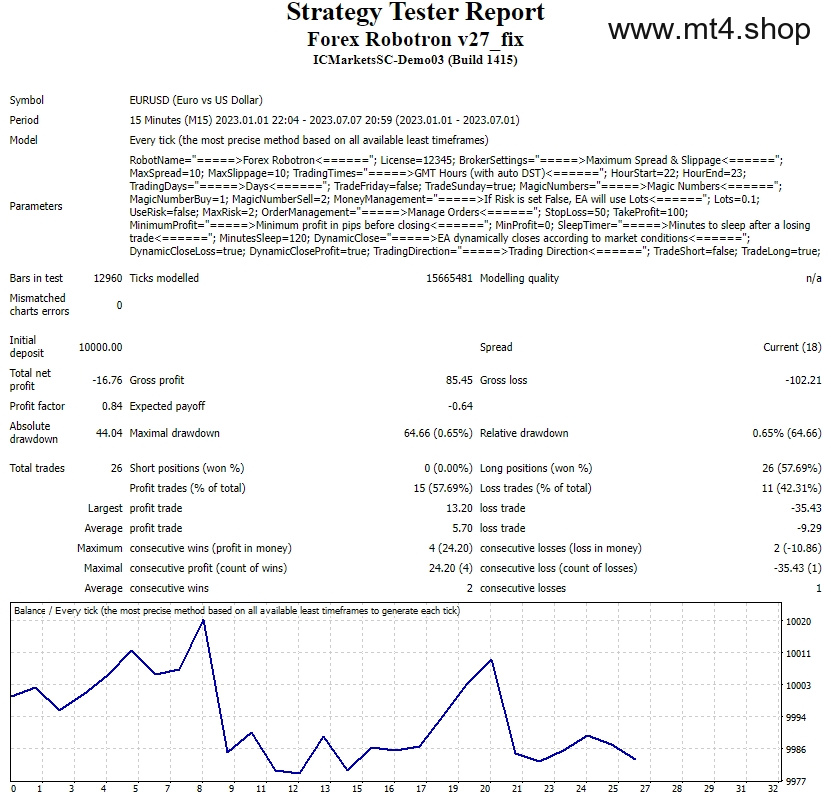Click Gross loss value -102.21
This screenshot has height=792, width=831.
coord(803,380)
